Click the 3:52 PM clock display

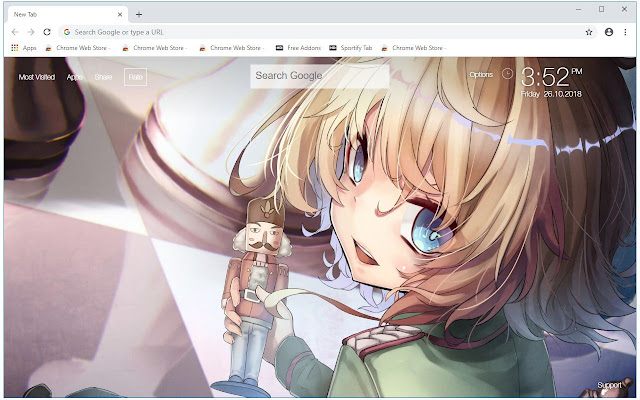point(551,77)
